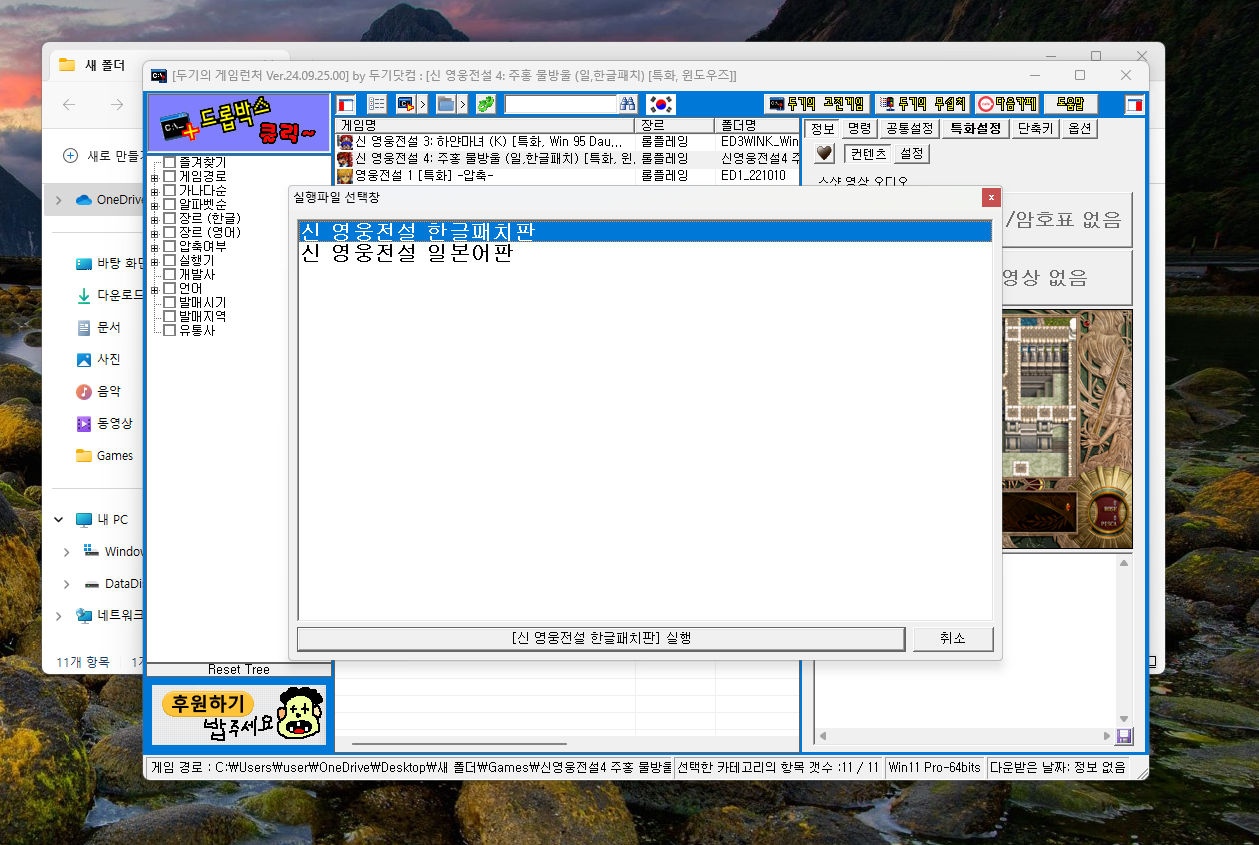
Task: Open Games folder in Explorer sidebar
Action: [105, 455]
